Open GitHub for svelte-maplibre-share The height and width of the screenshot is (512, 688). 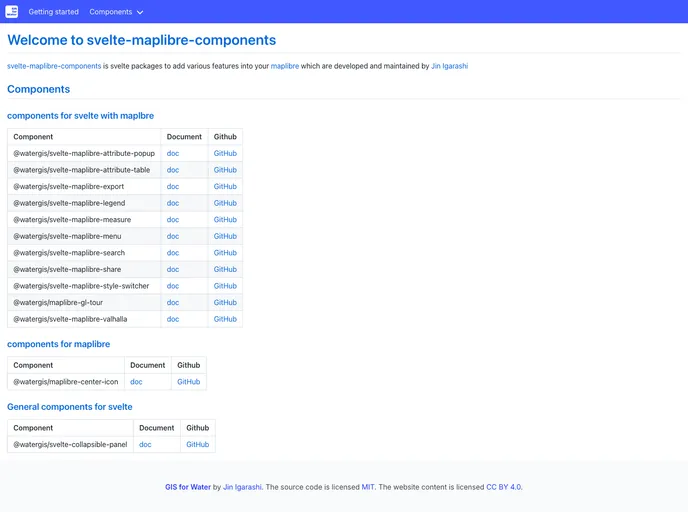225,269
